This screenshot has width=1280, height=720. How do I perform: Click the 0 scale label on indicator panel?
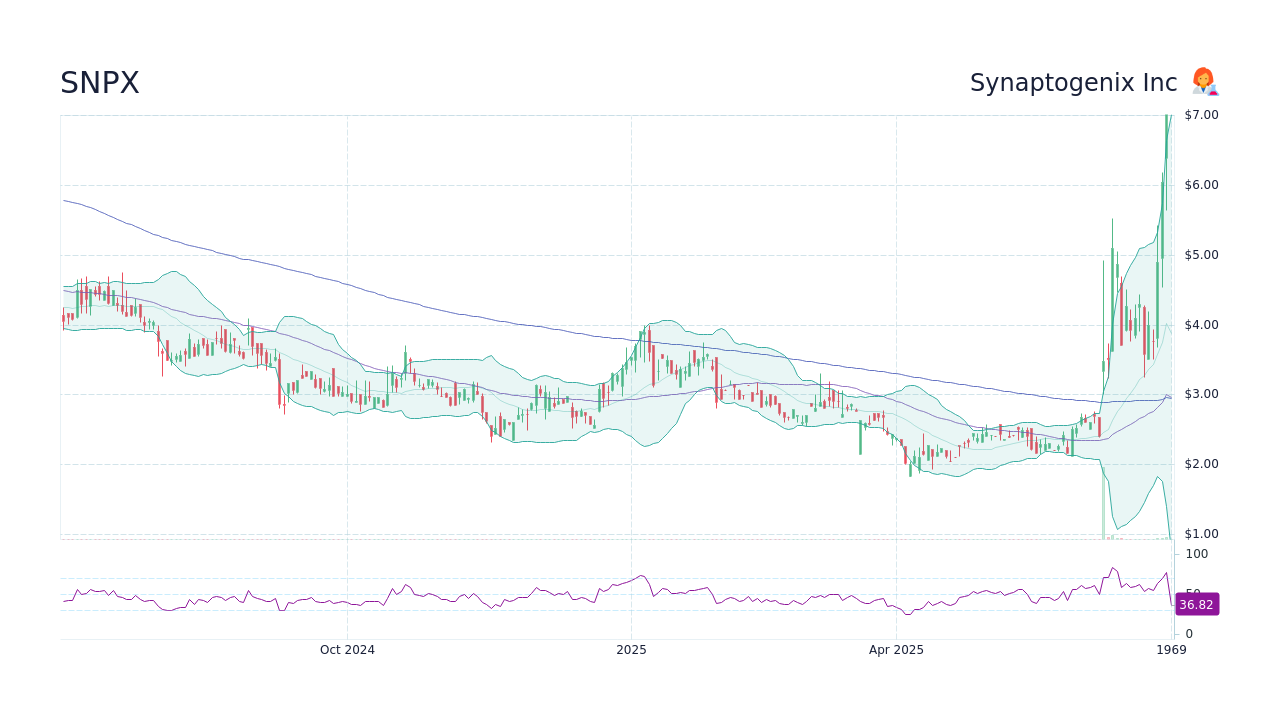pos(1188,633)
